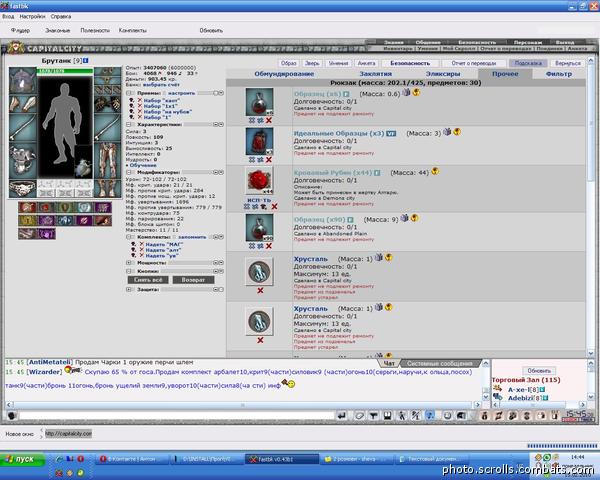
Task: Open the Обучение link
Action: [143, 165]
